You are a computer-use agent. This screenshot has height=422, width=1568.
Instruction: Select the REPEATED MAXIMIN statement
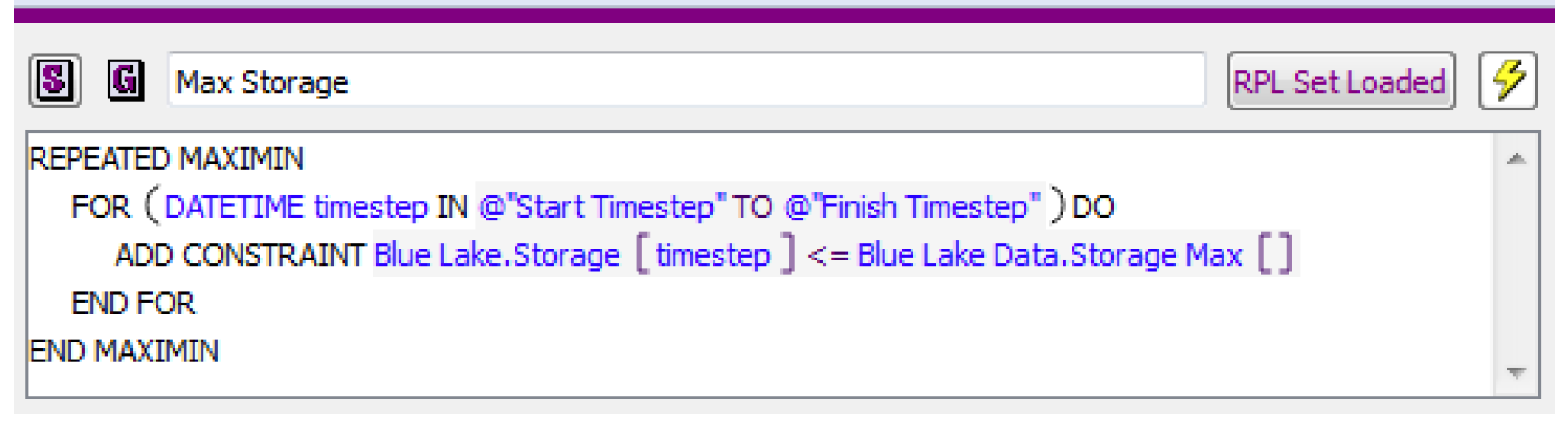(x=166, y=159)
